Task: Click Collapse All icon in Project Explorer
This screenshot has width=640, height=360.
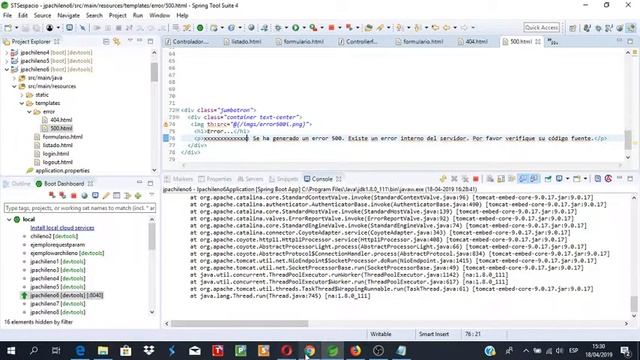Action: pos(106,42)
